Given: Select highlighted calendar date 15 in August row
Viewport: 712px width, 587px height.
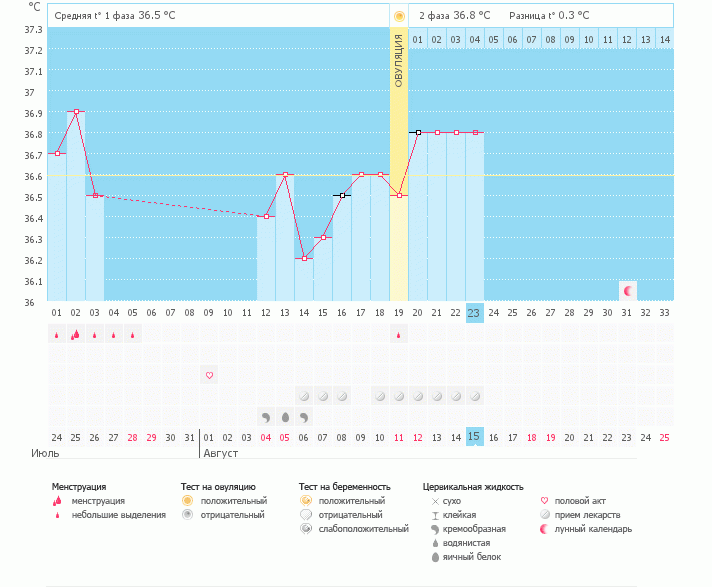Looking at the screenshot, I should 475,437.
